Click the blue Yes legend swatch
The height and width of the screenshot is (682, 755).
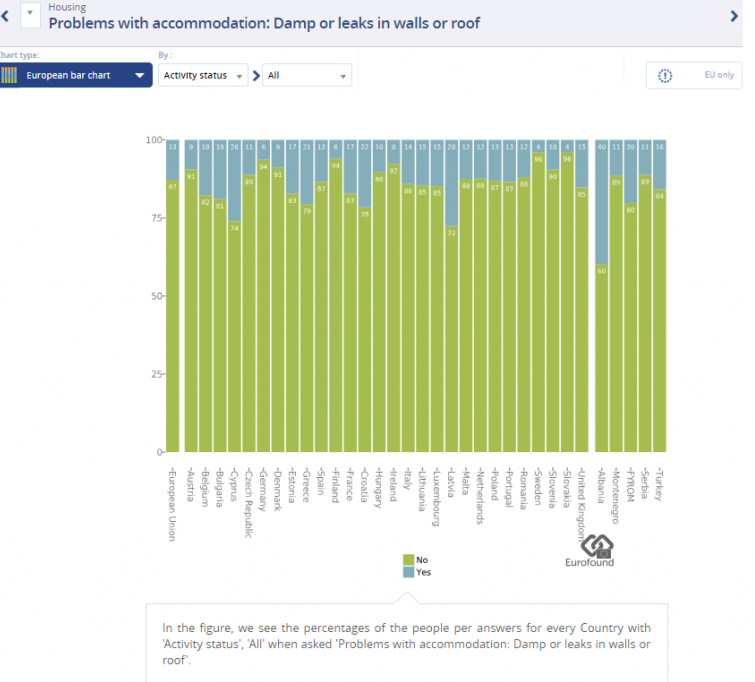408,572
